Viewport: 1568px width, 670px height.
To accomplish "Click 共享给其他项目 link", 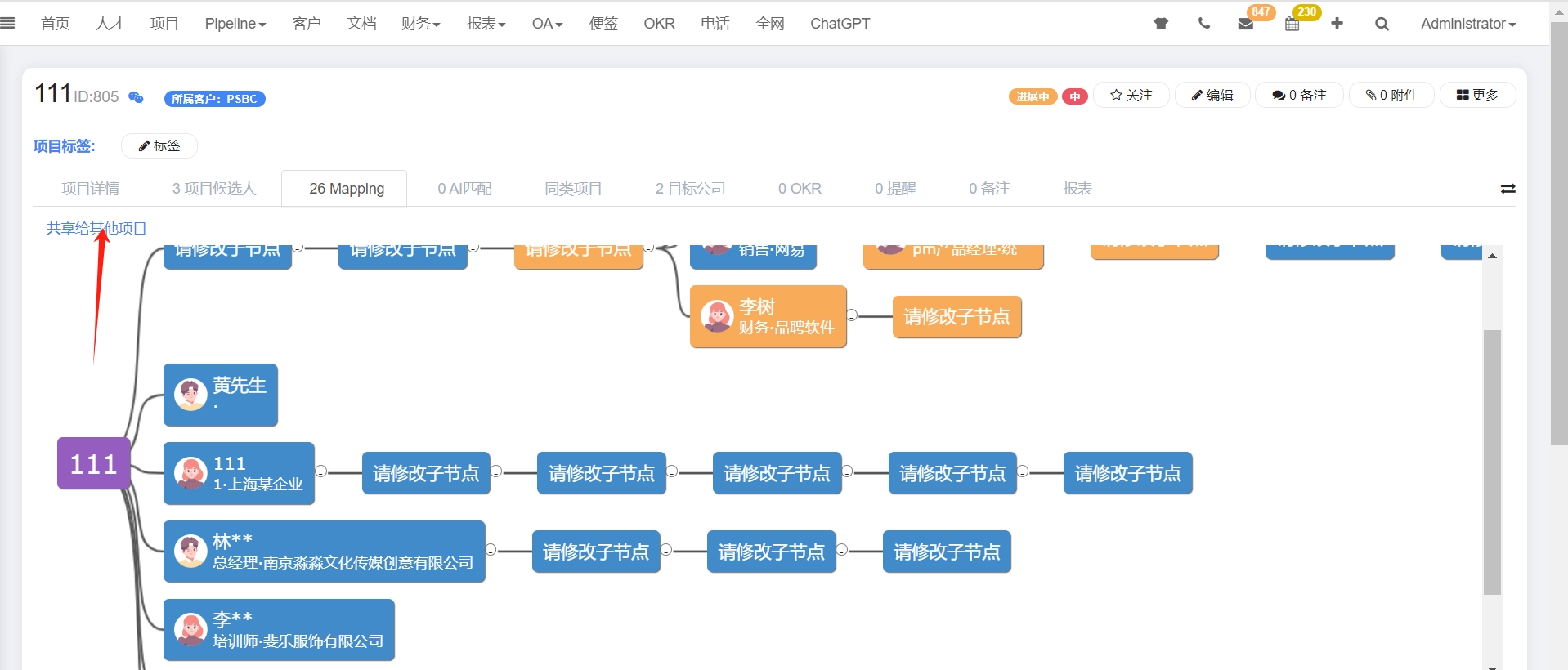I will pyautogui.click(x=96, y=229).
